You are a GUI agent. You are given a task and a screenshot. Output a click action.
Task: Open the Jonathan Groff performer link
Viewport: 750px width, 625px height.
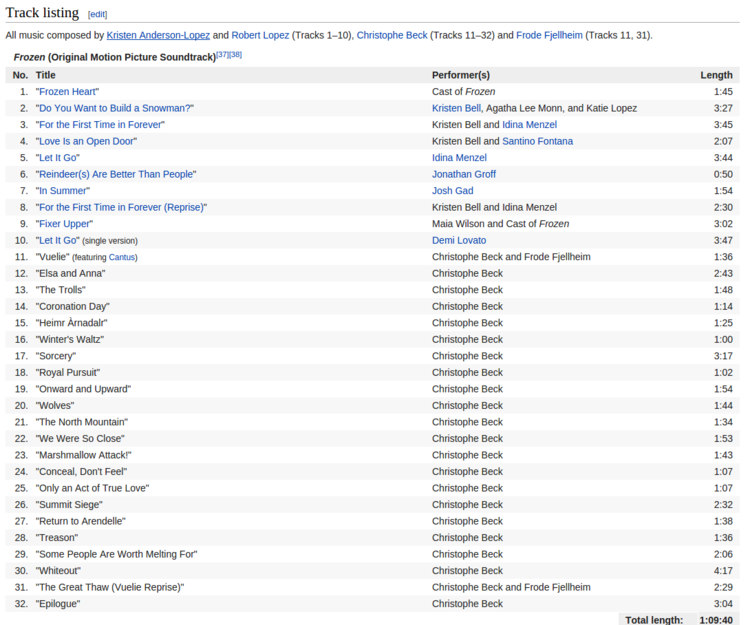[x=464, y=174]
